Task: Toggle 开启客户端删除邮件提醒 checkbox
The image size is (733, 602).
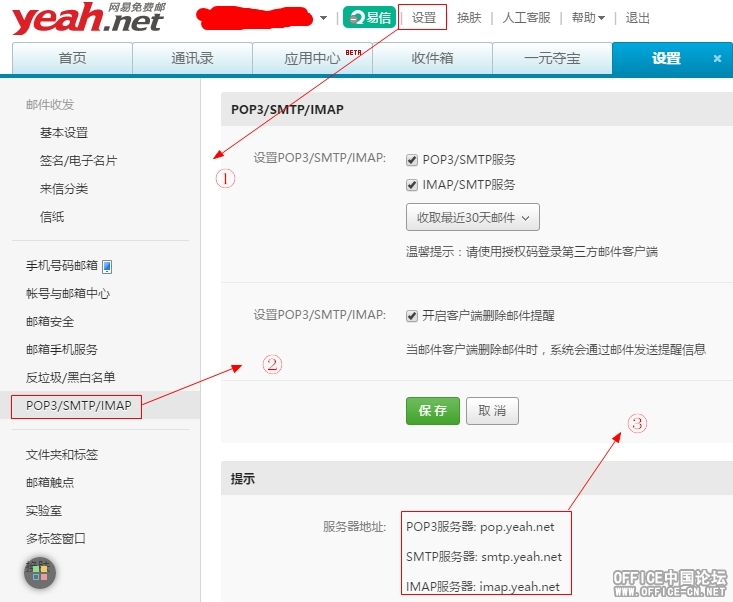Action: coord(412,316)
